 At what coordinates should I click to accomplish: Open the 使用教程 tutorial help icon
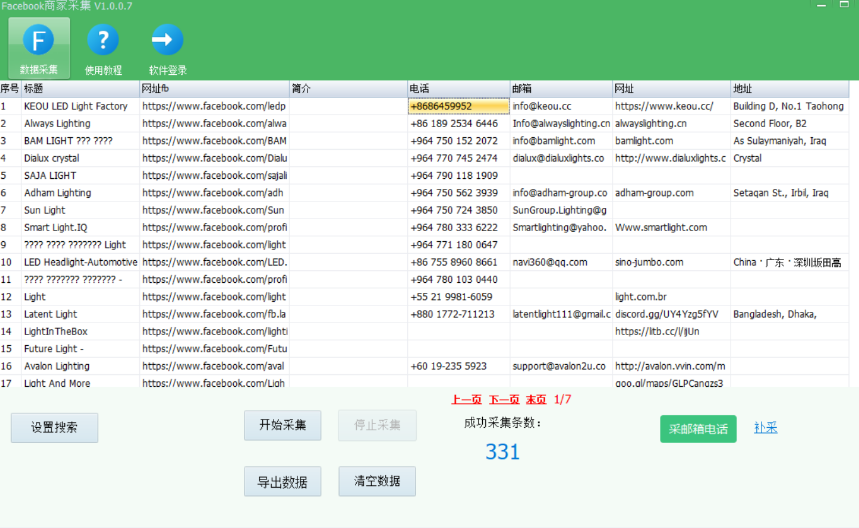point(103,48)
